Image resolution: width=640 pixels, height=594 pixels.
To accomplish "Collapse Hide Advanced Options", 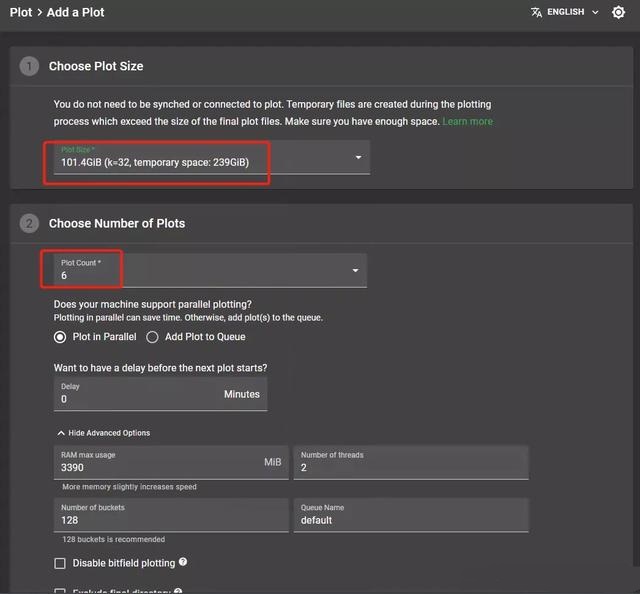I will click(104, 433).
